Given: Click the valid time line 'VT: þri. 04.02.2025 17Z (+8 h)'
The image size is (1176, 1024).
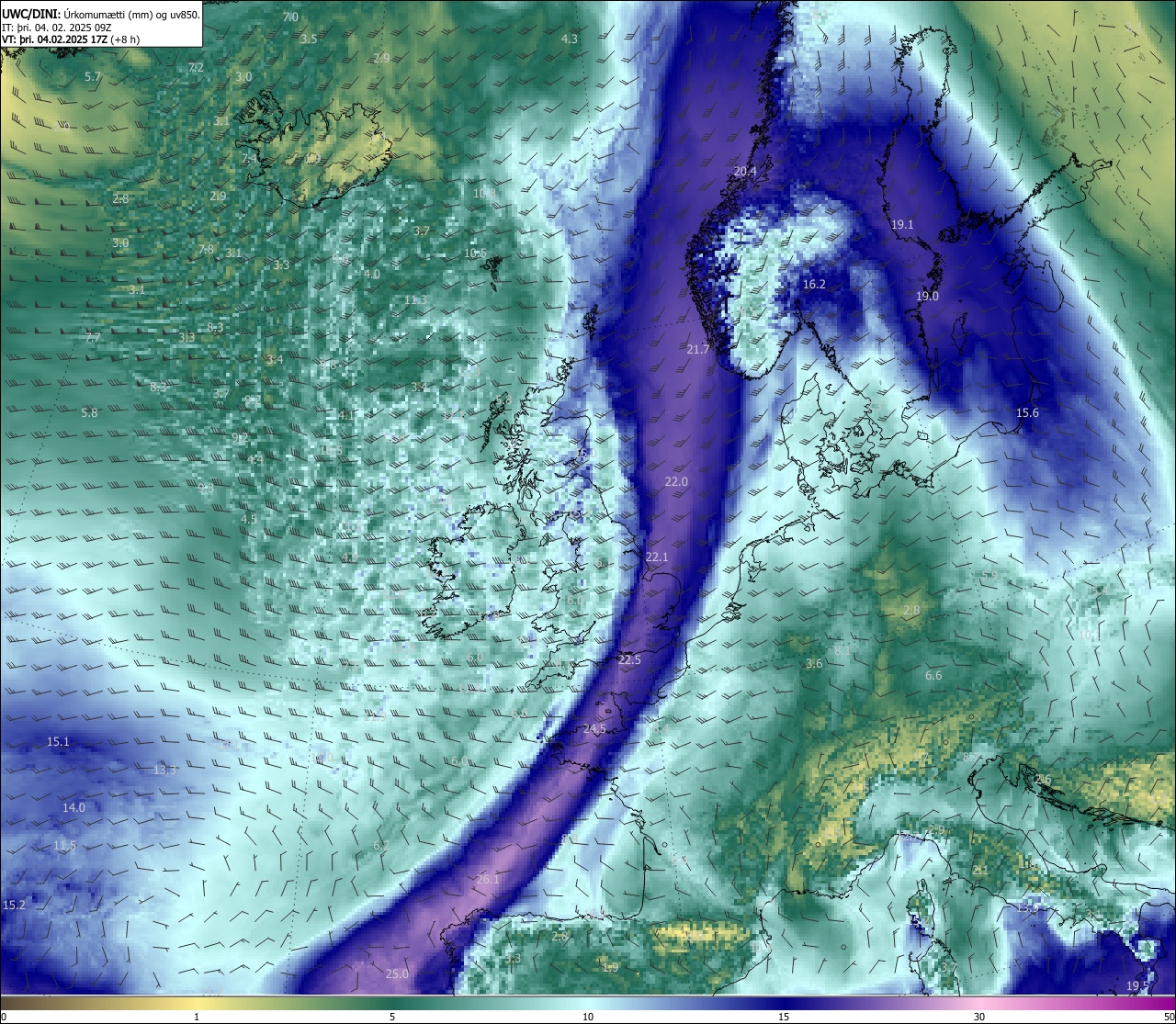Looking at the screenshot, I should 71,39.
